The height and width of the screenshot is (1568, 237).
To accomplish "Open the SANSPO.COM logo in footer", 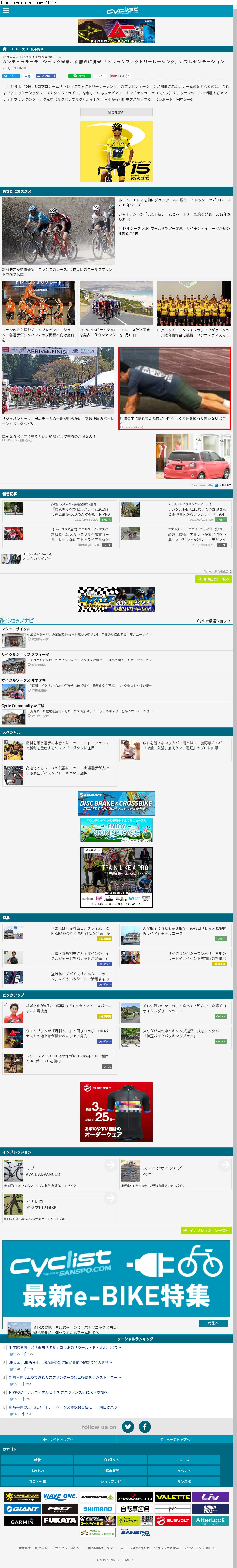I will [x=135, y=1533].
